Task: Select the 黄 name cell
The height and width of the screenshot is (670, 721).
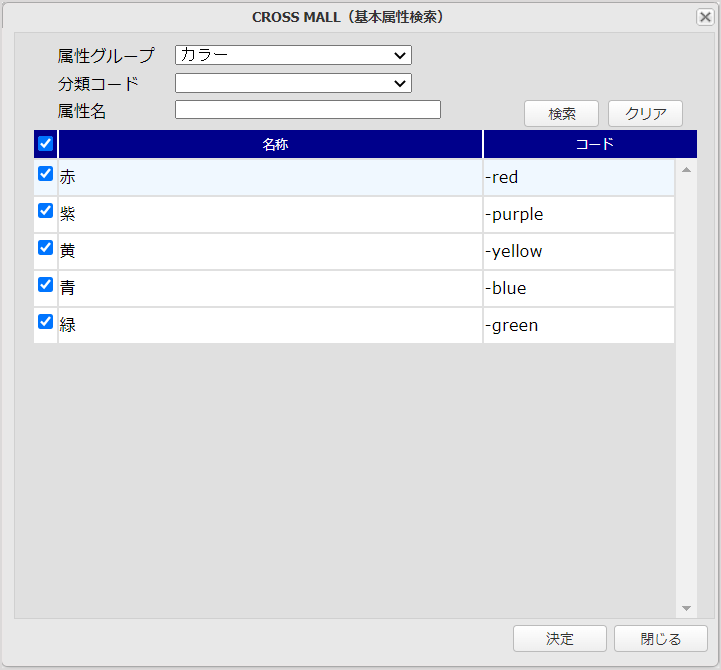Action: pyautogui.click(x=270, y=252)
